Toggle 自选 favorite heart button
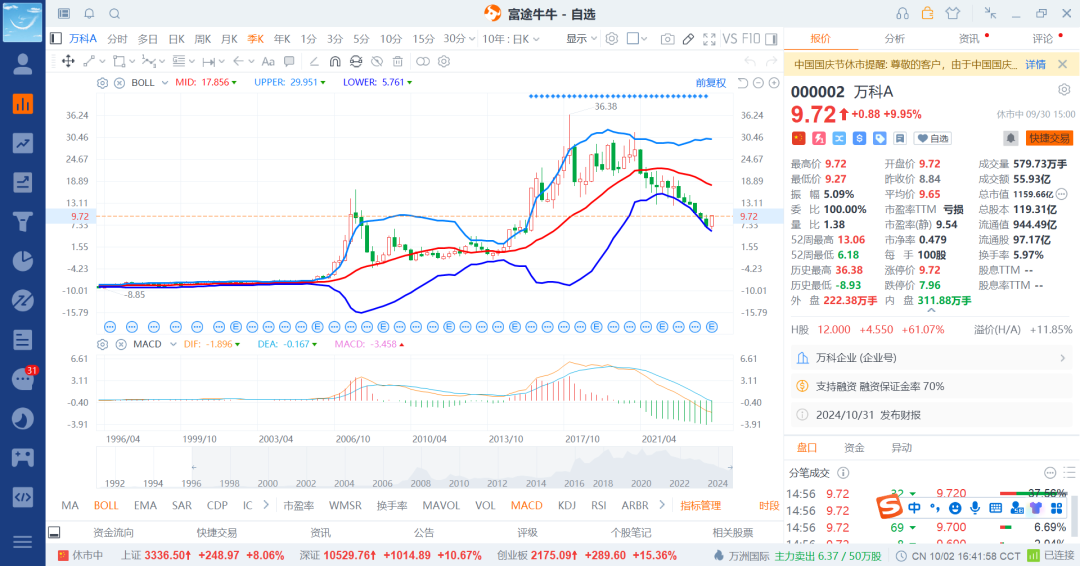The height and width of the screenshot is (566, 1080). tap(932, 138)
